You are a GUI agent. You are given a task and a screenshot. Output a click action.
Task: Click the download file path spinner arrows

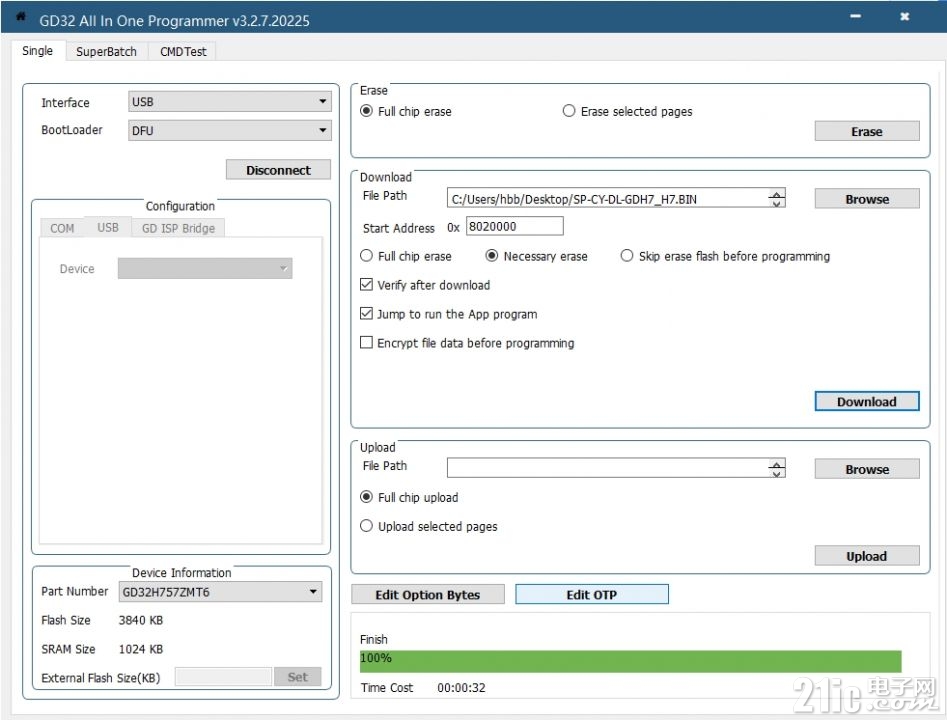tap(777, 199)
